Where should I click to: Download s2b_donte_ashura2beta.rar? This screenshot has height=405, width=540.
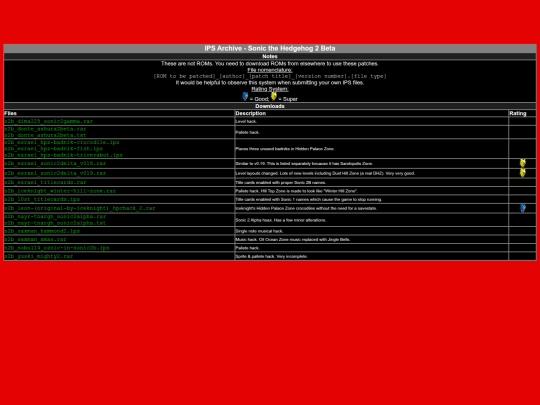(45, 129)
